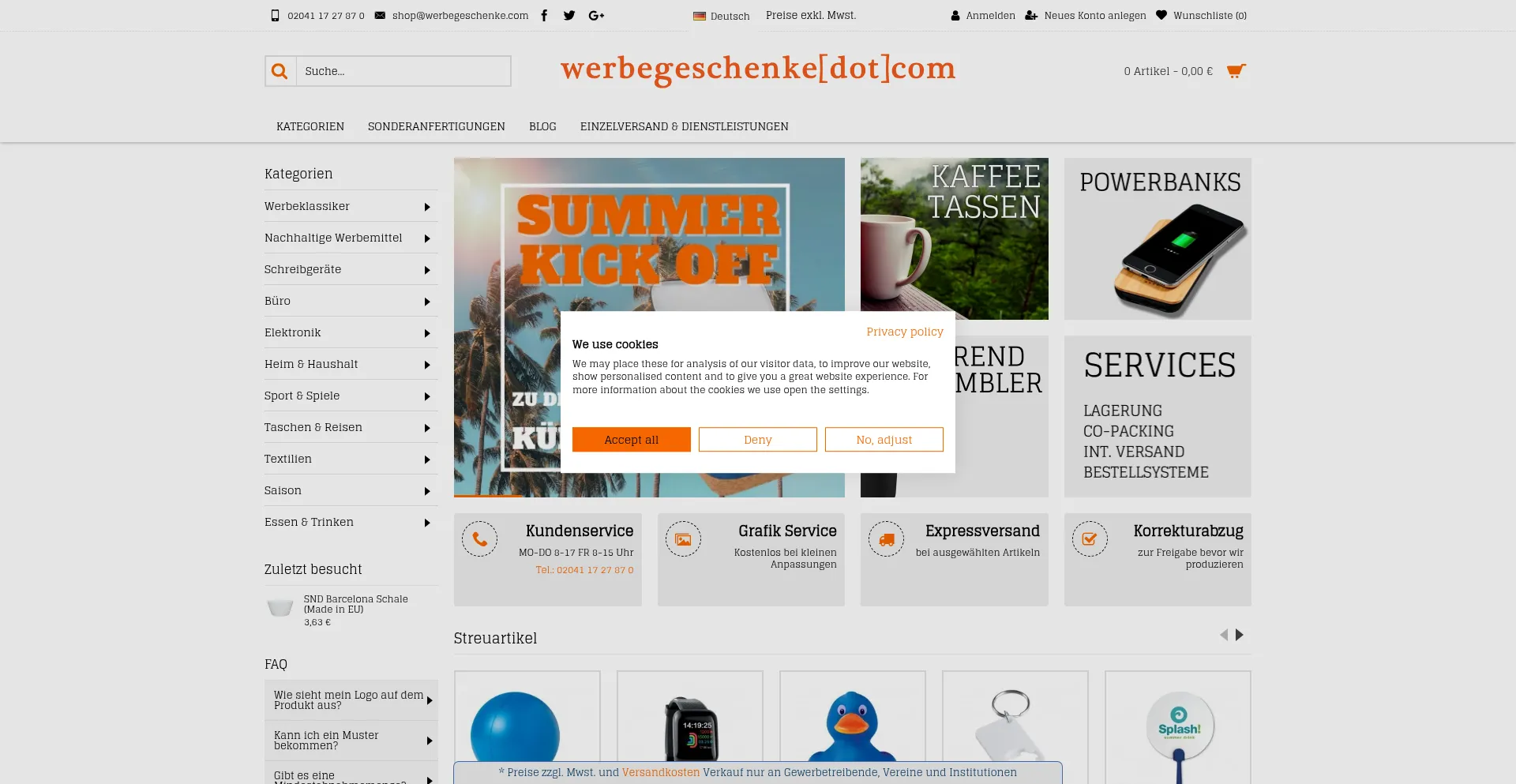Open the SONDERANFERTIGUNGEN menu item
1516x784 pixels.
coord(437,126)
